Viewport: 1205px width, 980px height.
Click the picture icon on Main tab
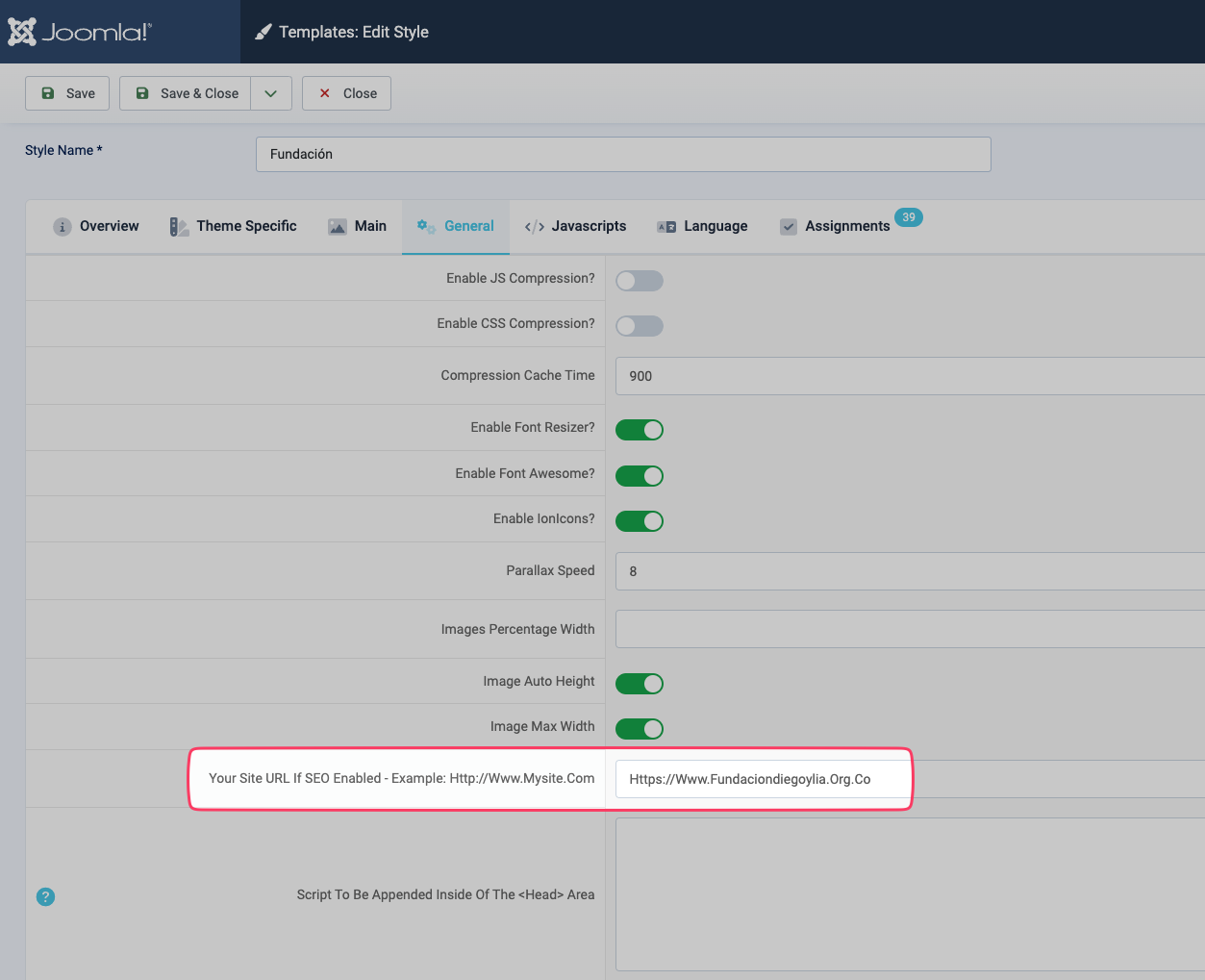point(338,227)
